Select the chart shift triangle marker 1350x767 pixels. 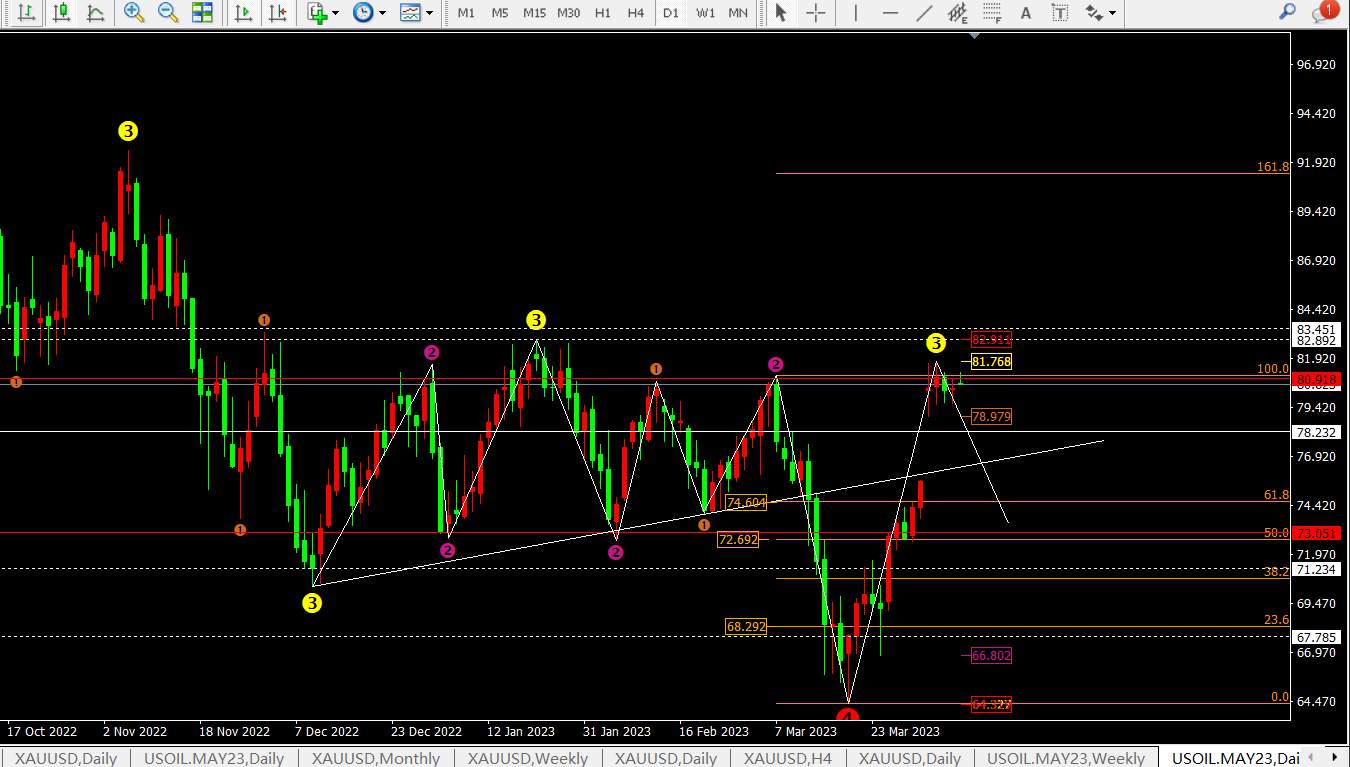coord(975,36)
